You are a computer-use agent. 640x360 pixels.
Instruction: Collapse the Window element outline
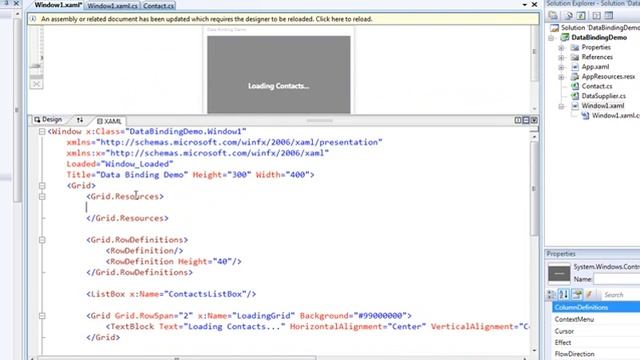(42, 131)
